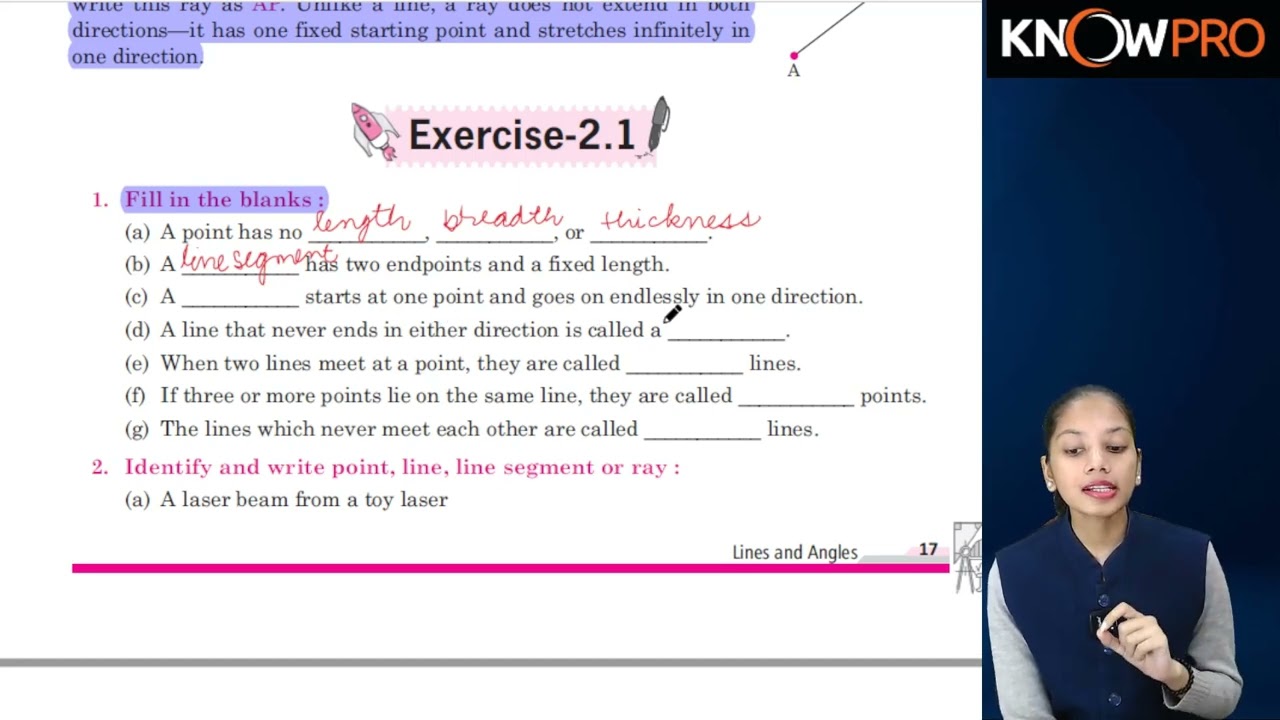Click the rocket icon beside Exercise-2.1
Viewport: 1280px width, 720px height.
click(x=375, y=132)
